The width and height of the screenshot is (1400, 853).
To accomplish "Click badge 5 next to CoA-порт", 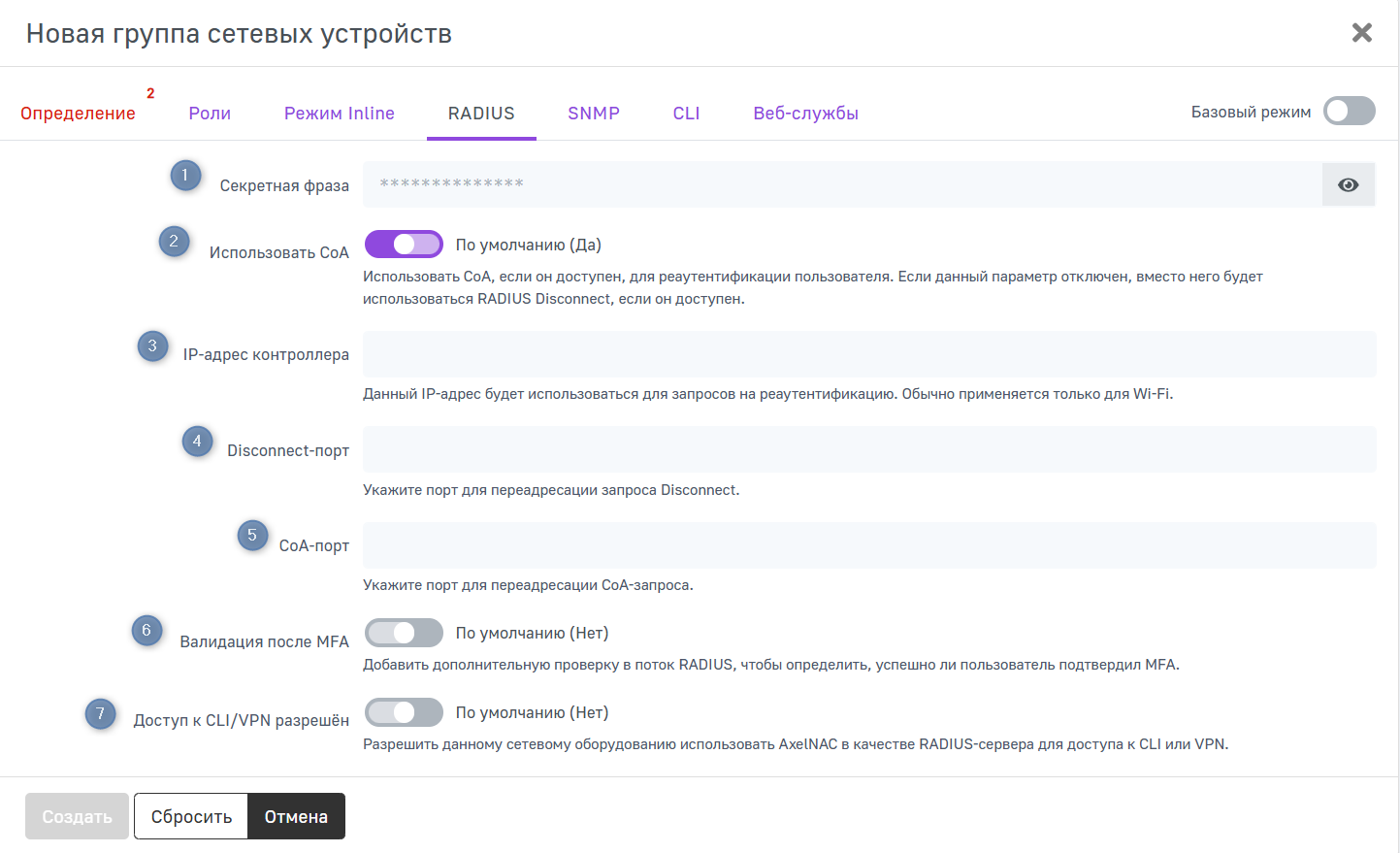I will tap(252, 536).
